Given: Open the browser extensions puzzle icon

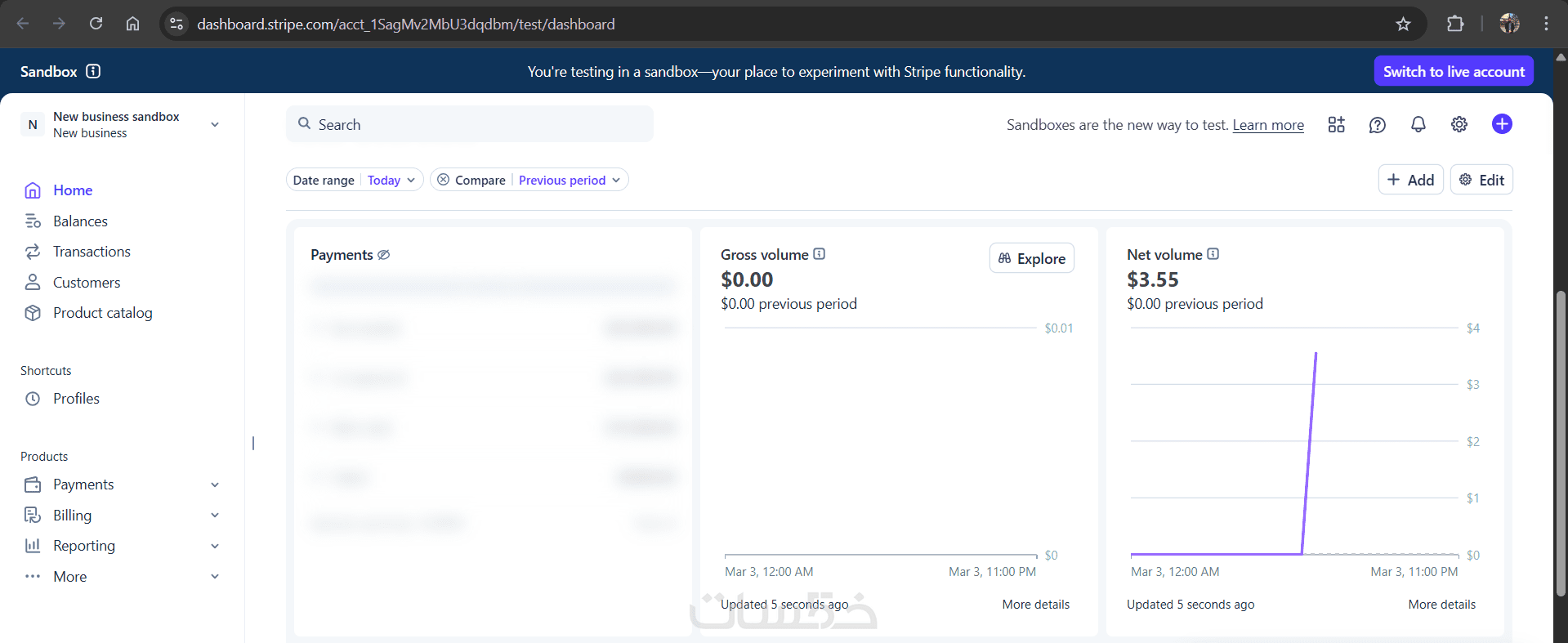Looking at the screenshot, I should [1455, 24].
